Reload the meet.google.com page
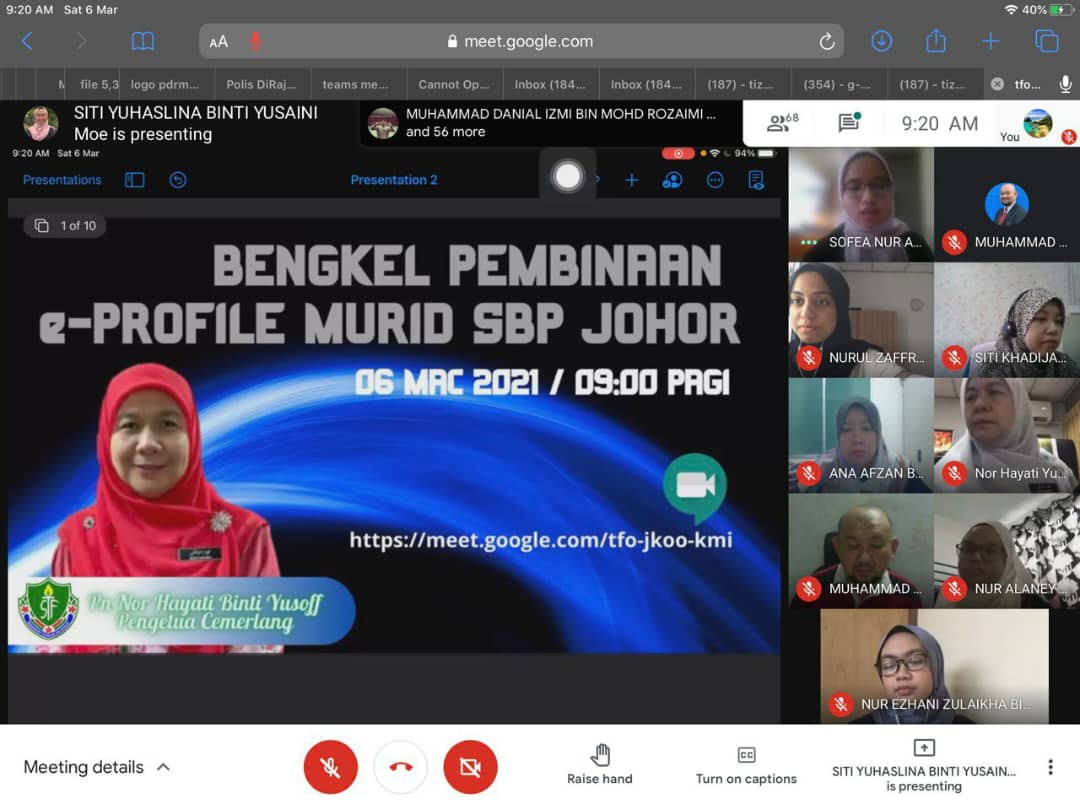1080x810 pixels. pyautogui.click(x=826, y=41)
